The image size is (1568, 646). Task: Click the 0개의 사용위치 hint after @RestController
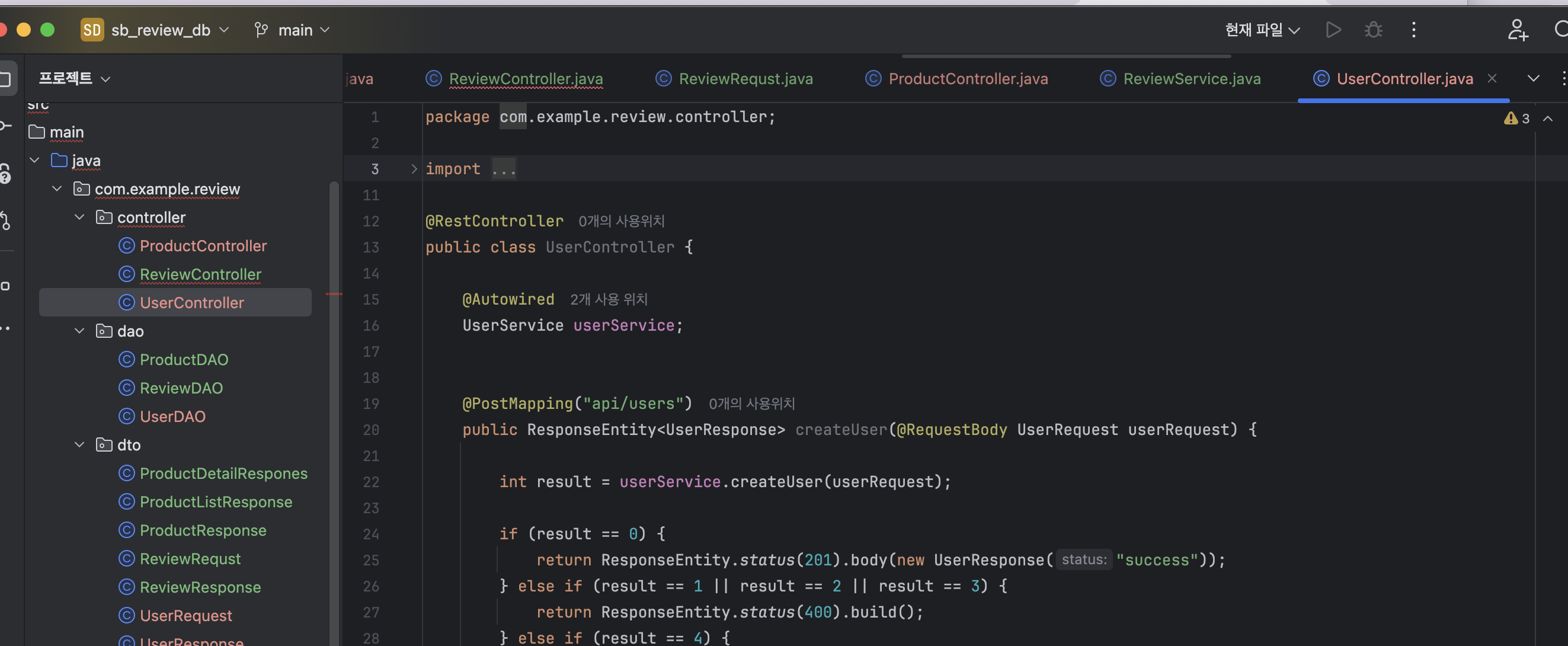(x=621, y=221)
